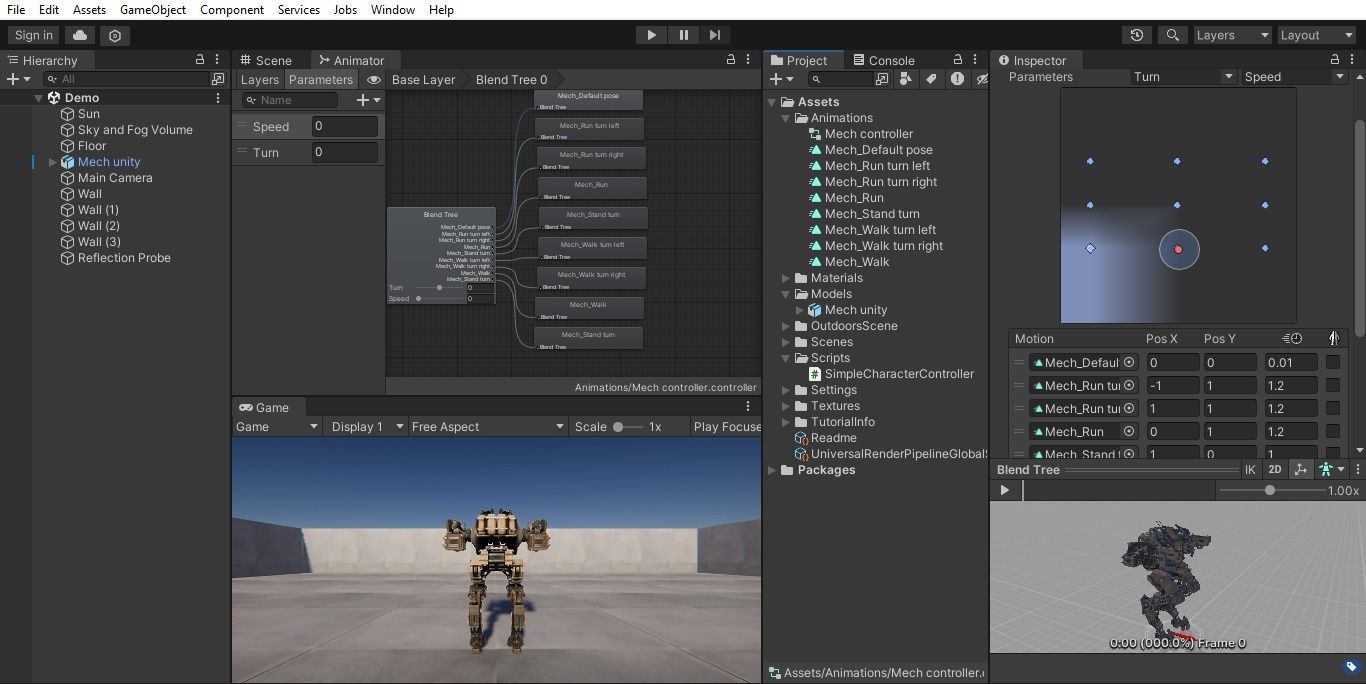Open the Layers dropdown
Viewport: 1366px width, 684px height.
(1232, 35)
